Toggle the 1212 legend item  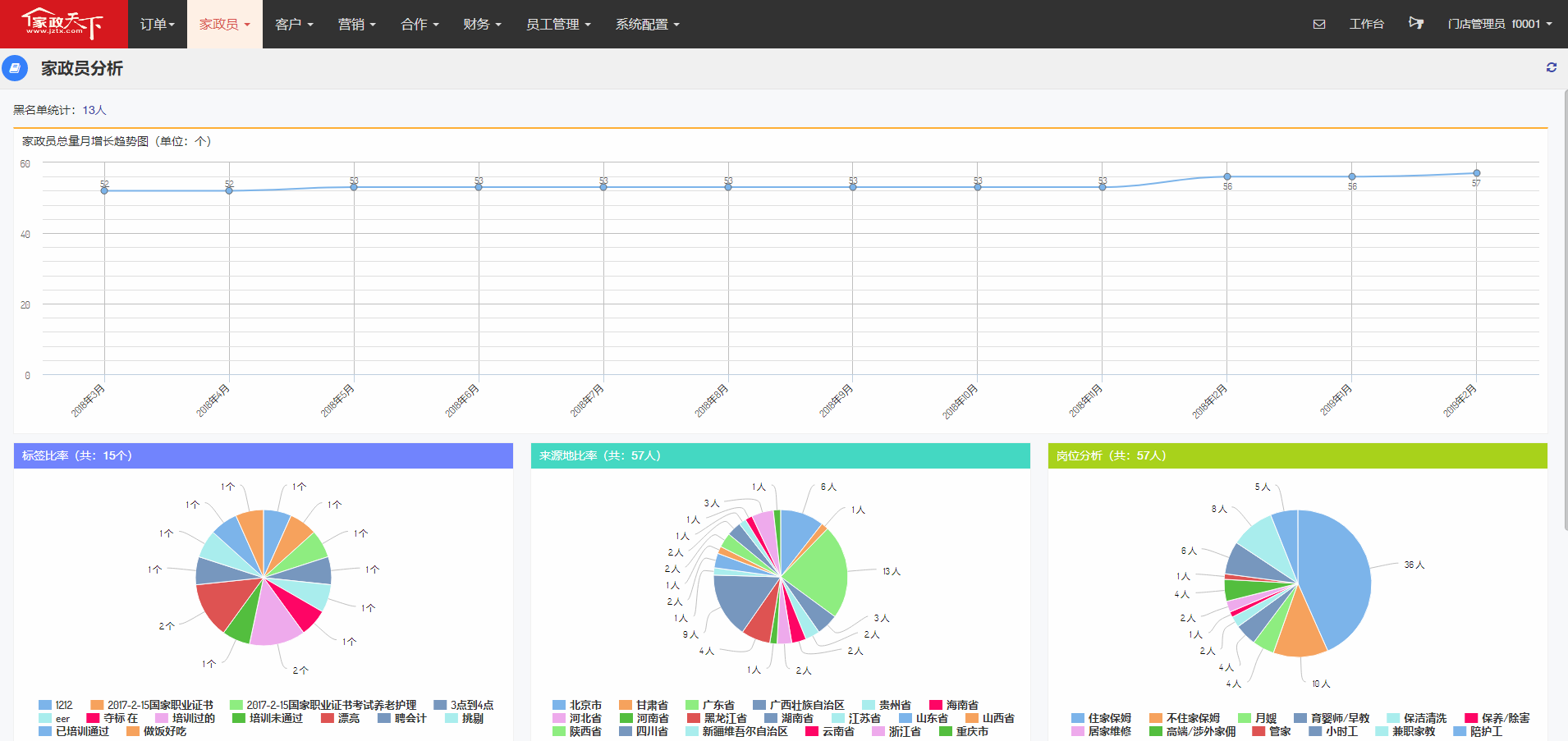point(56,705)
